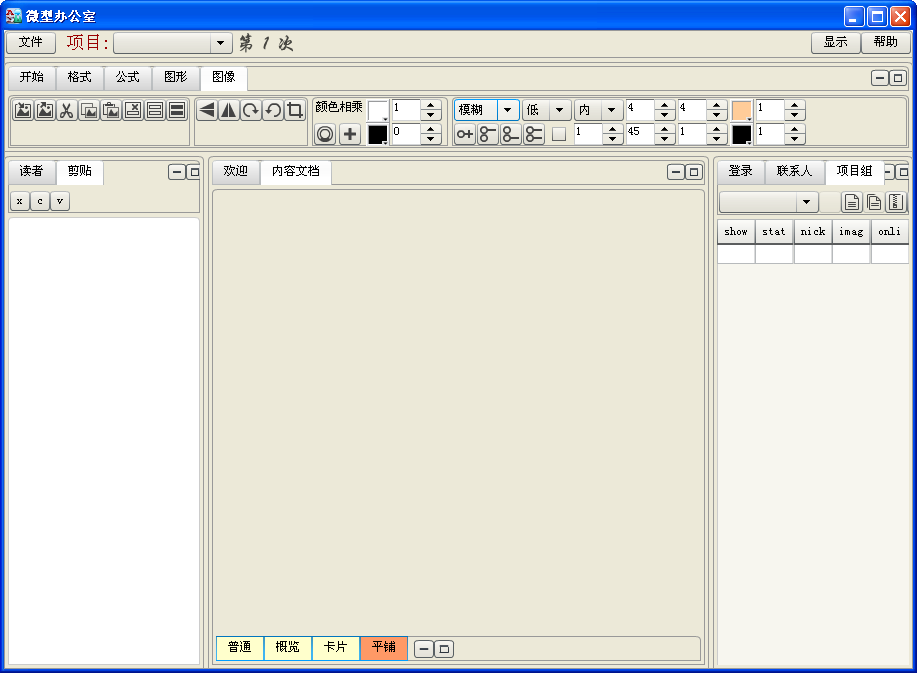Open the black swatch below 颜色相乘
Screen dimensions: 917x673
click(378, 134)
